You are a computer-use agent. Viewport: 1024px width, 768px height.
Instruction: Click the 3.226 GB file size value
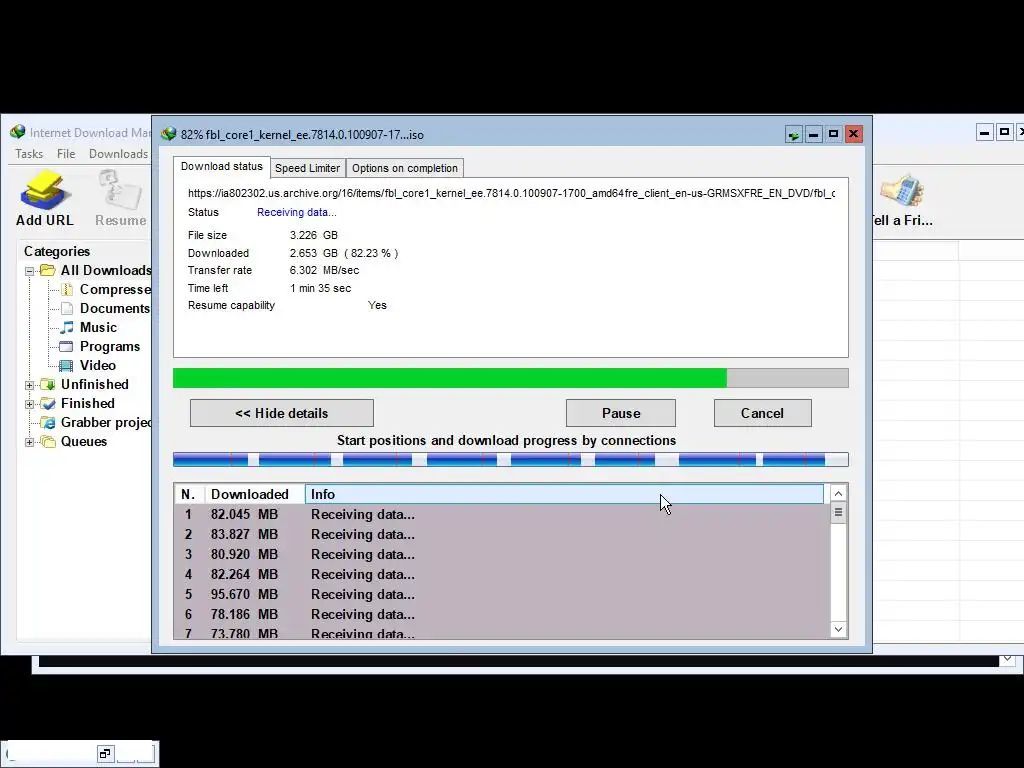pos(313,235)
